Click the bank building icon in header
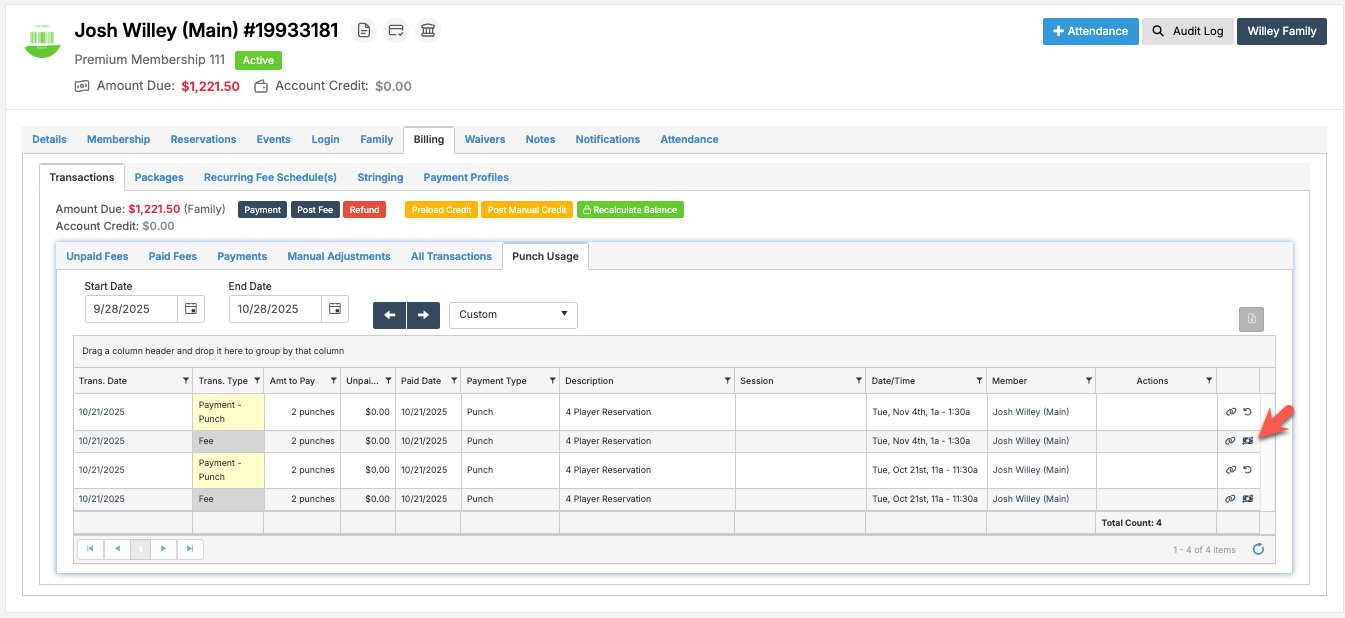The height and width of the screenshot is (618, 1345). point(428,31)
